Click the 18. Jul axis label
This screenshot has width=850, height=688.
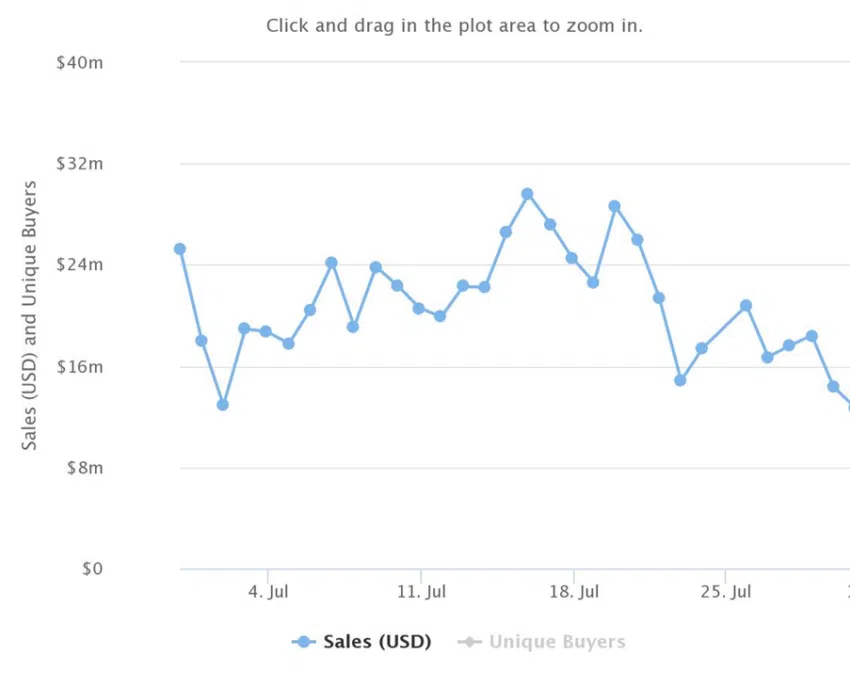pyautogui.click(x=574, y=591)
